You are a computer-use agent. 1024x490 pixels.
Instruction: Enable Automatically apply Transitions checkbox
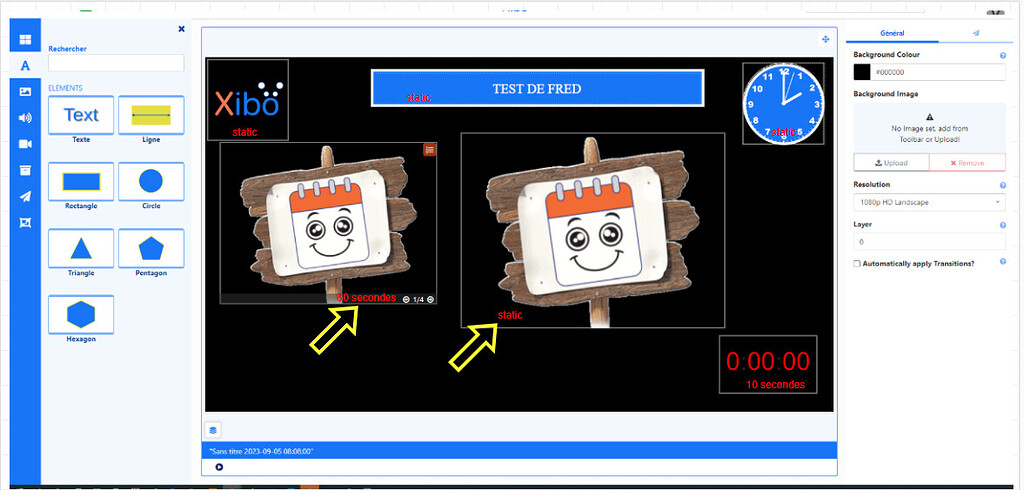tap(857, 264)
